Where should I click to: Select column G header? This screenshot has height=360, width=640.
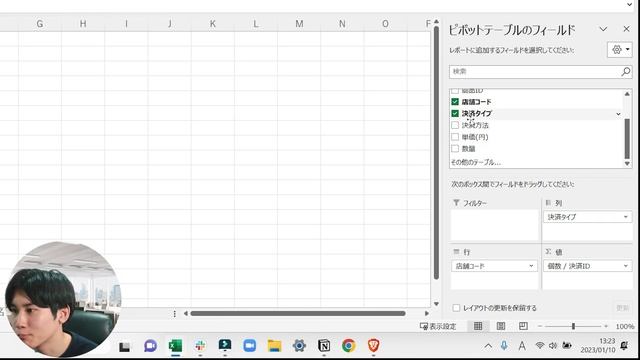[x=40, y=24]
